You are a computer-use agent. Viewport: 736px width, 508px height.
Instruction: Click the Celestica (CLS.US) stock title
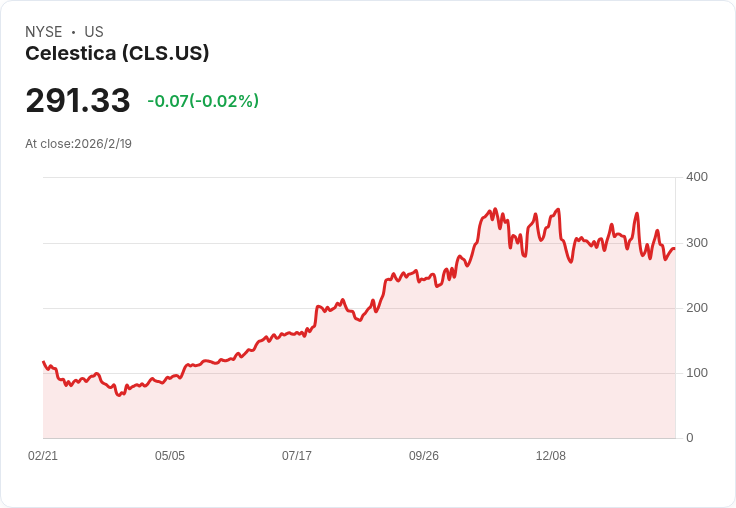click(117, 54)
